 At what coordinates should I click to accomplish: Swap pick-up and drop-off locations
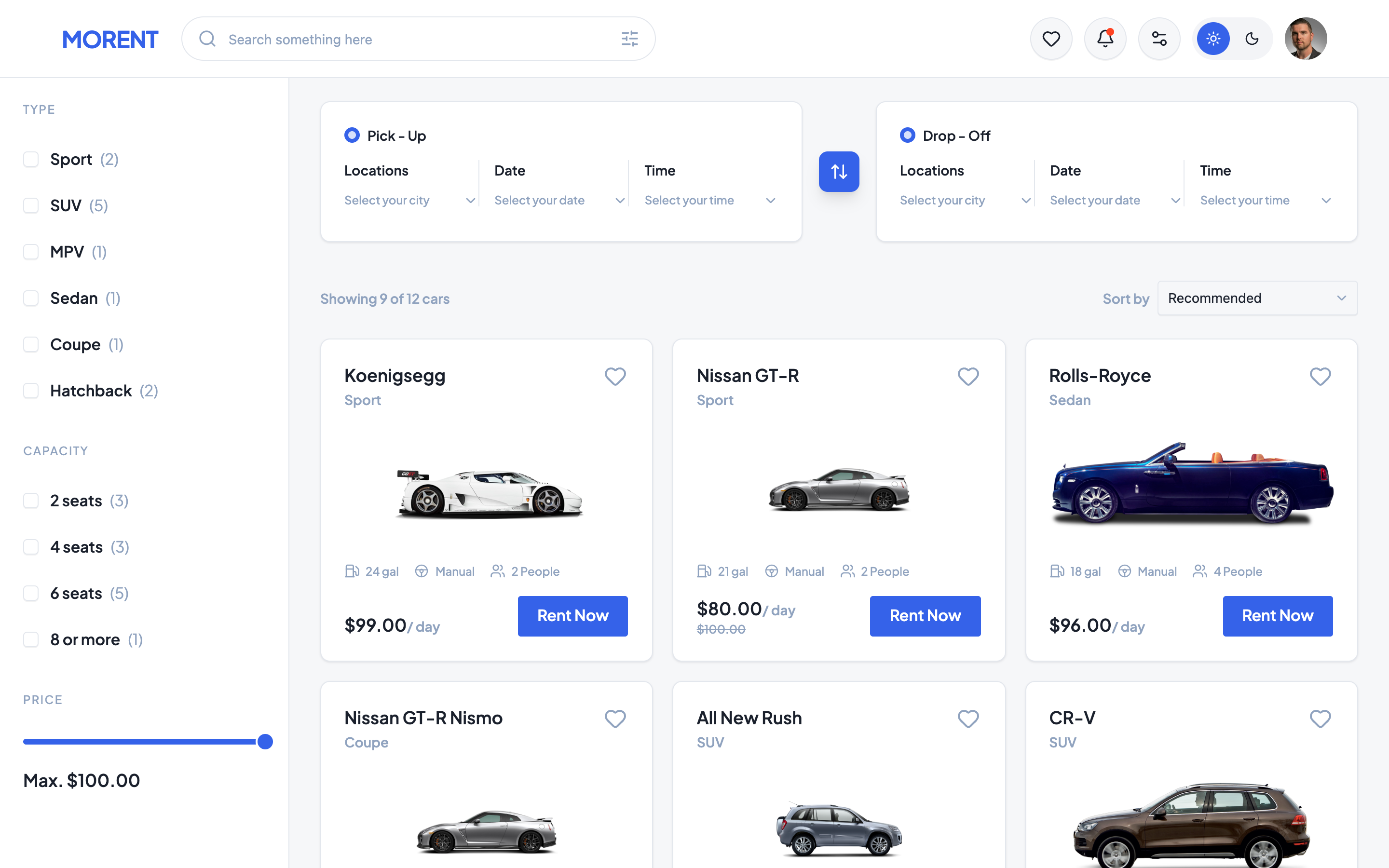click(x=839, y=172)
